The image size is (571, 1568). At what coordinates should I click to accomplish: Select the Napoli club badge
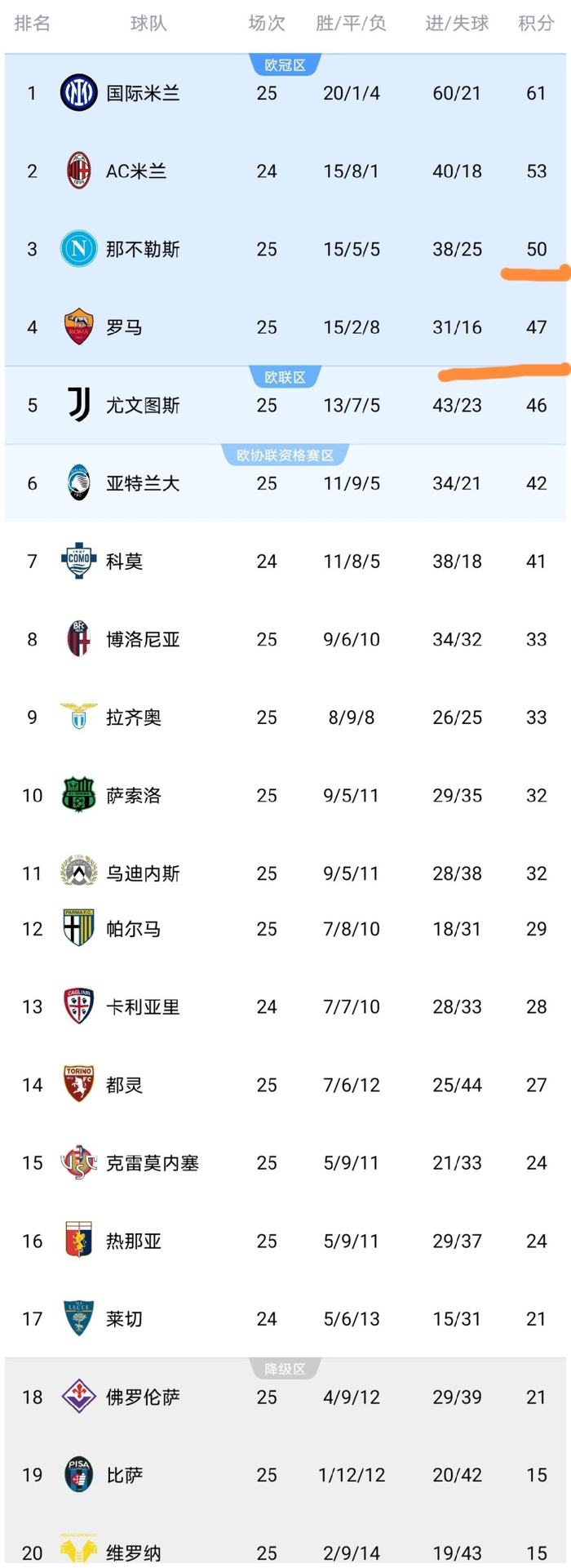tap(79, 249)
